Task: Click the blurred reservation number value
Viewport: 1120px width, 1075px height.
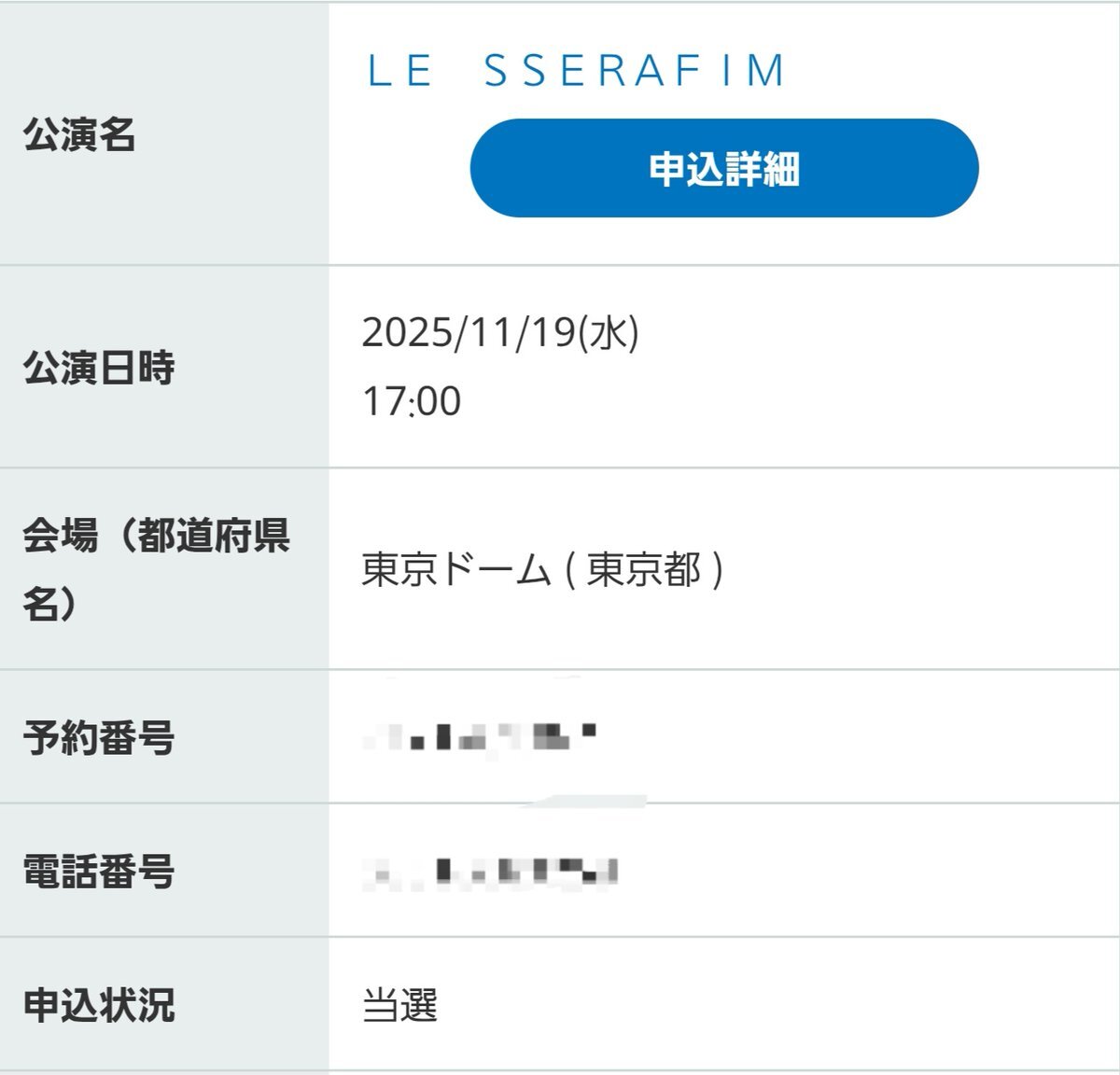Action: pos(480,737)
